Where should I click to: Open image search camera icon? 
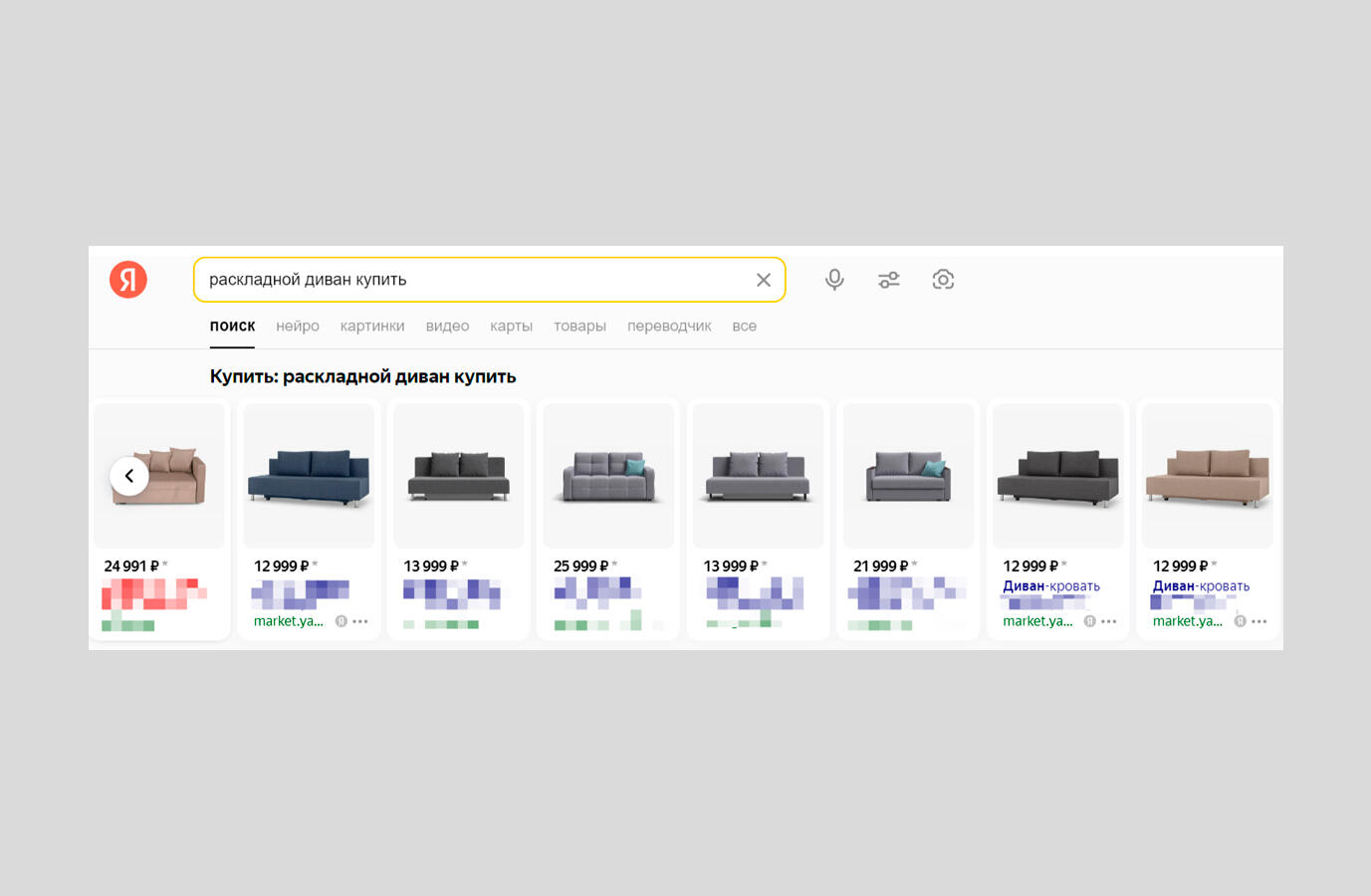[x=943, y=280]
